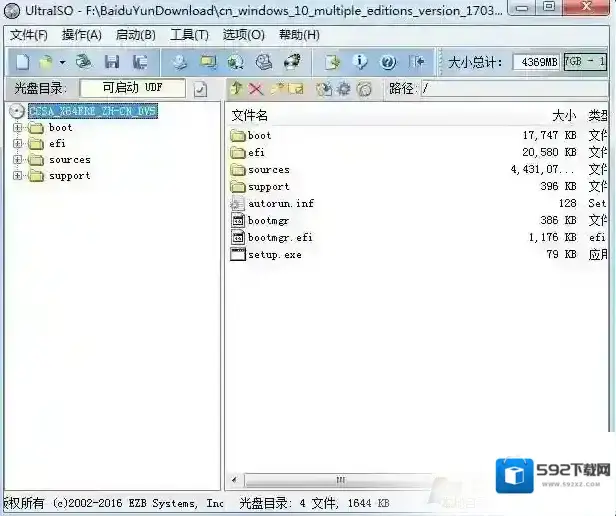Click the 大小 column header

pyautogui.click(x=563, y=115)
